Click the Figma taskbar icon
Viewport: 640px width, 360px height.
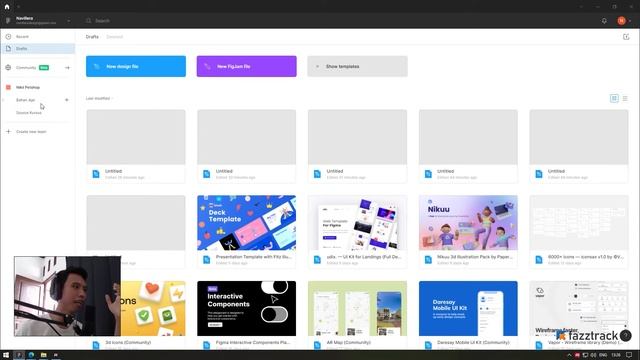pyautogui.click(x=19, y=355)
